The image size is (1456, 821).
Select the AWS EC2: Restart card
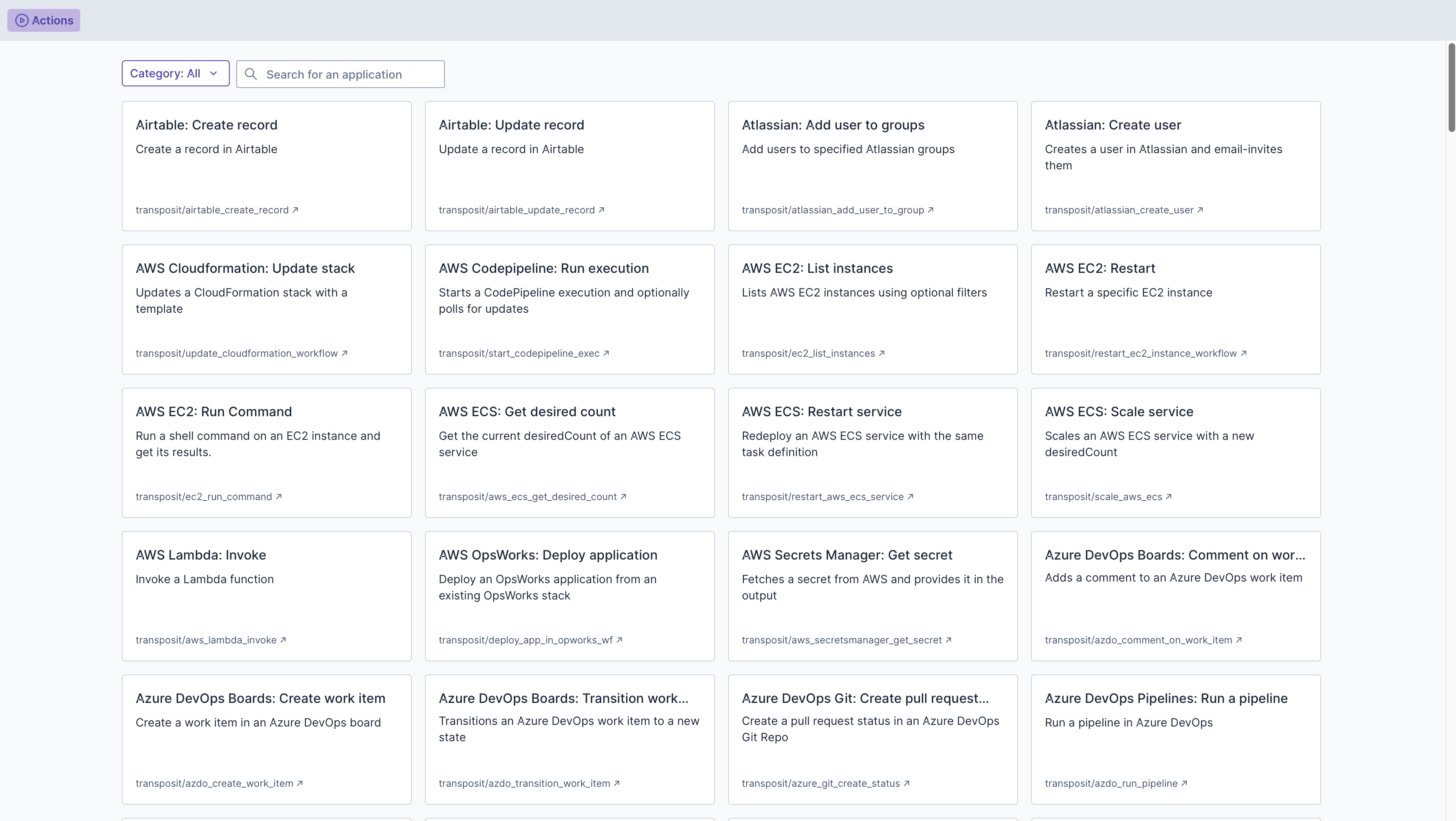(x=1176, y=309)
